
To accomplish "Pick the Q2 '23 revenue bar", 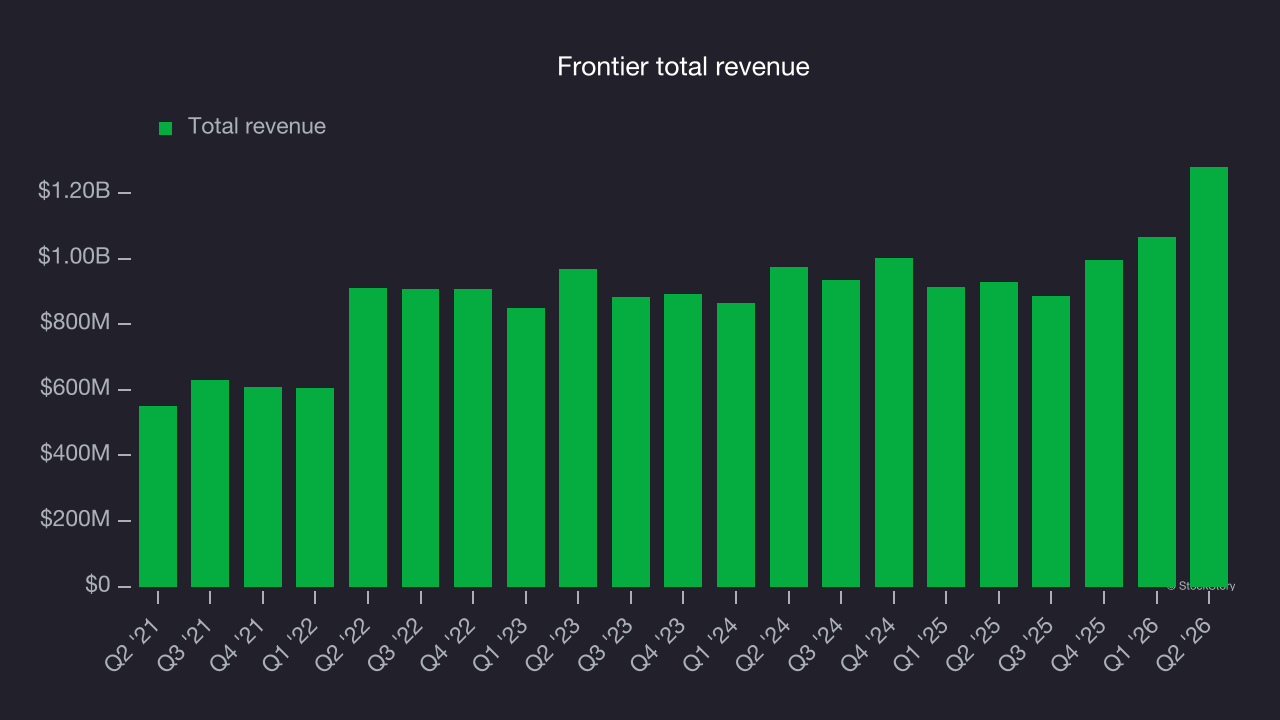I will pos(578,428).
